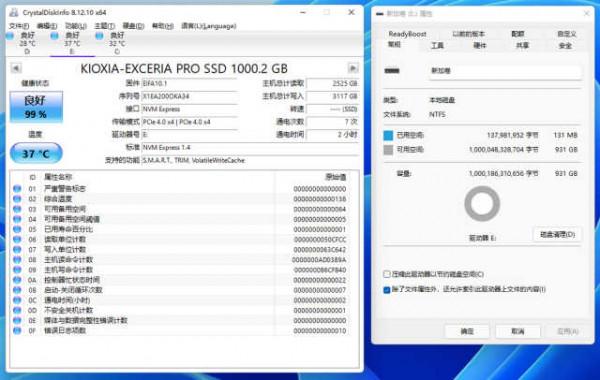The width and height of the screenshot is (600, 380).
Task: Enable the compress this drive checkbox
Action: click(387, 274)
